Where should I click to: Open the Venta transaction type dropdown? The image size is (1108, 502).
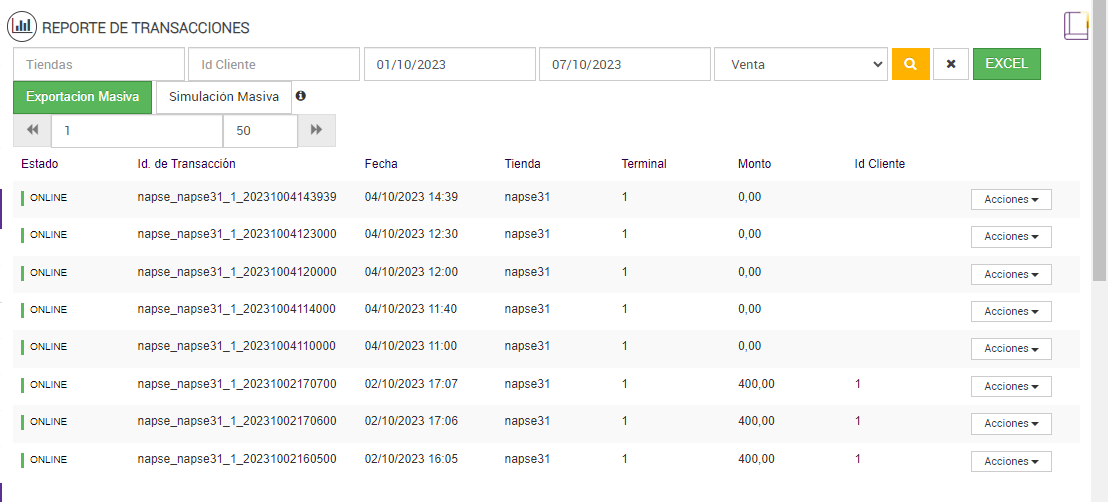[801, 64]
